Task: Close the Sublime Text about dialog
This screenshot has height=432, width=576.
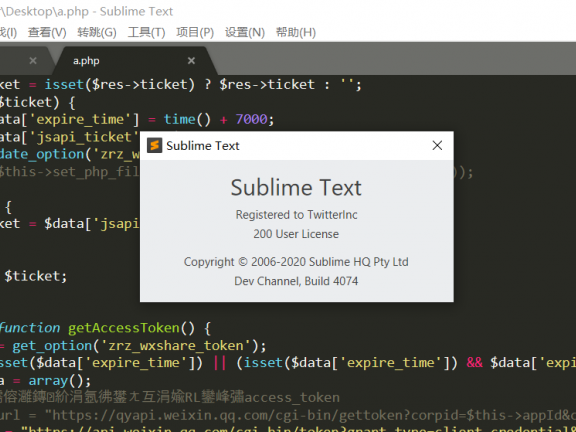Action: pos(437,145)
